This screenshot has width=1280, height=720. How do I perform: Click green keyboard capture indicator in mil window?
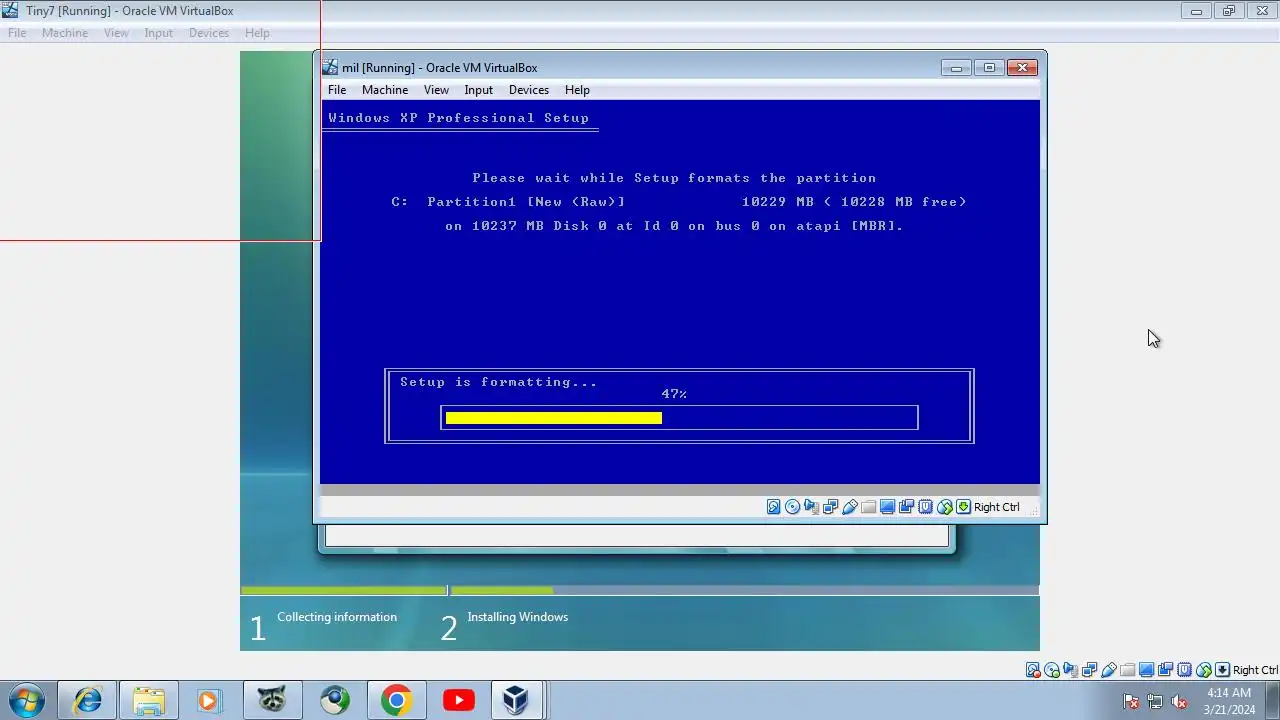click(x=963, y=507)
